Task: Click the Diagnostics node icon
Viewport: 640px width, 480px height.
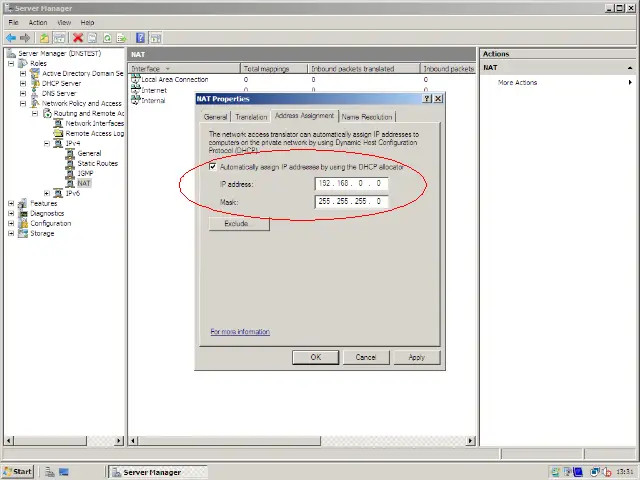Action: 23,213
